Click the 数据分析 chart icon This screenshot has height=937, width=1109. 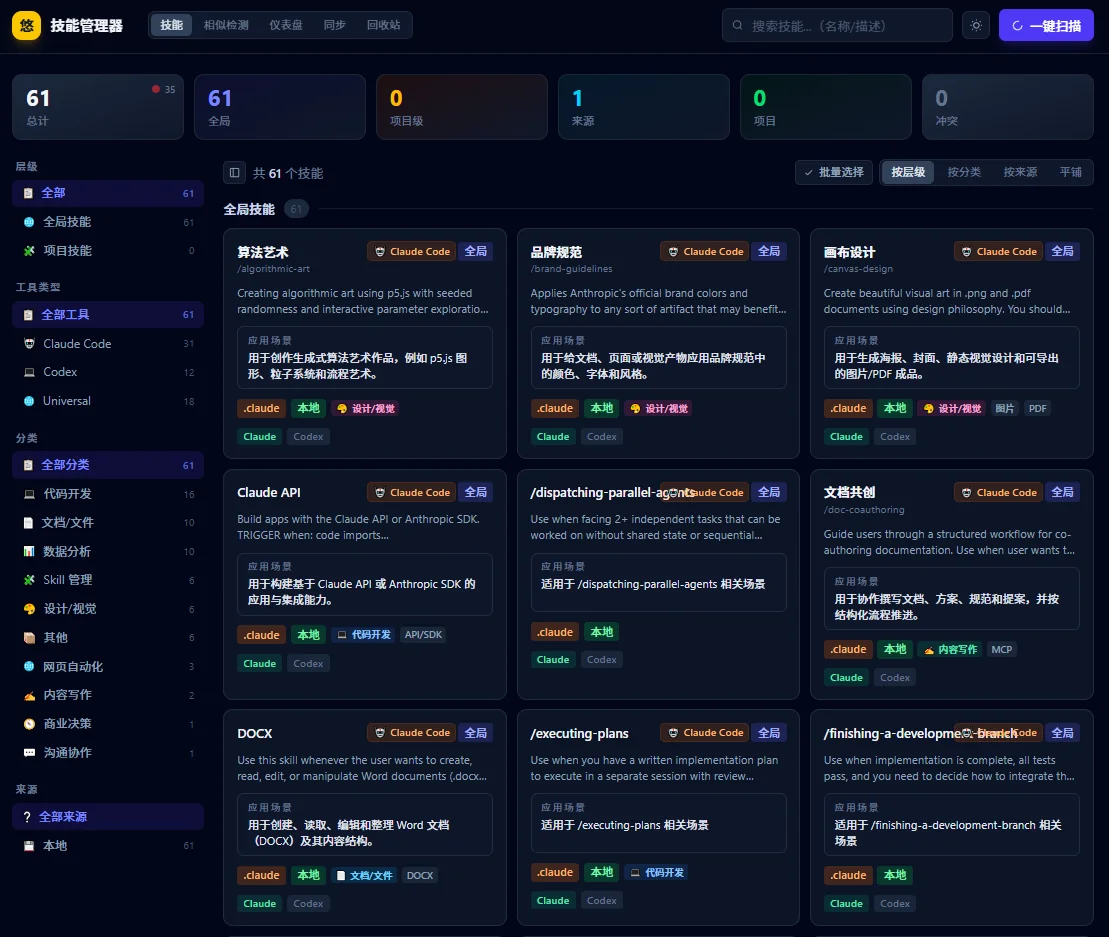pyautogui.click(x=29, y=552)
